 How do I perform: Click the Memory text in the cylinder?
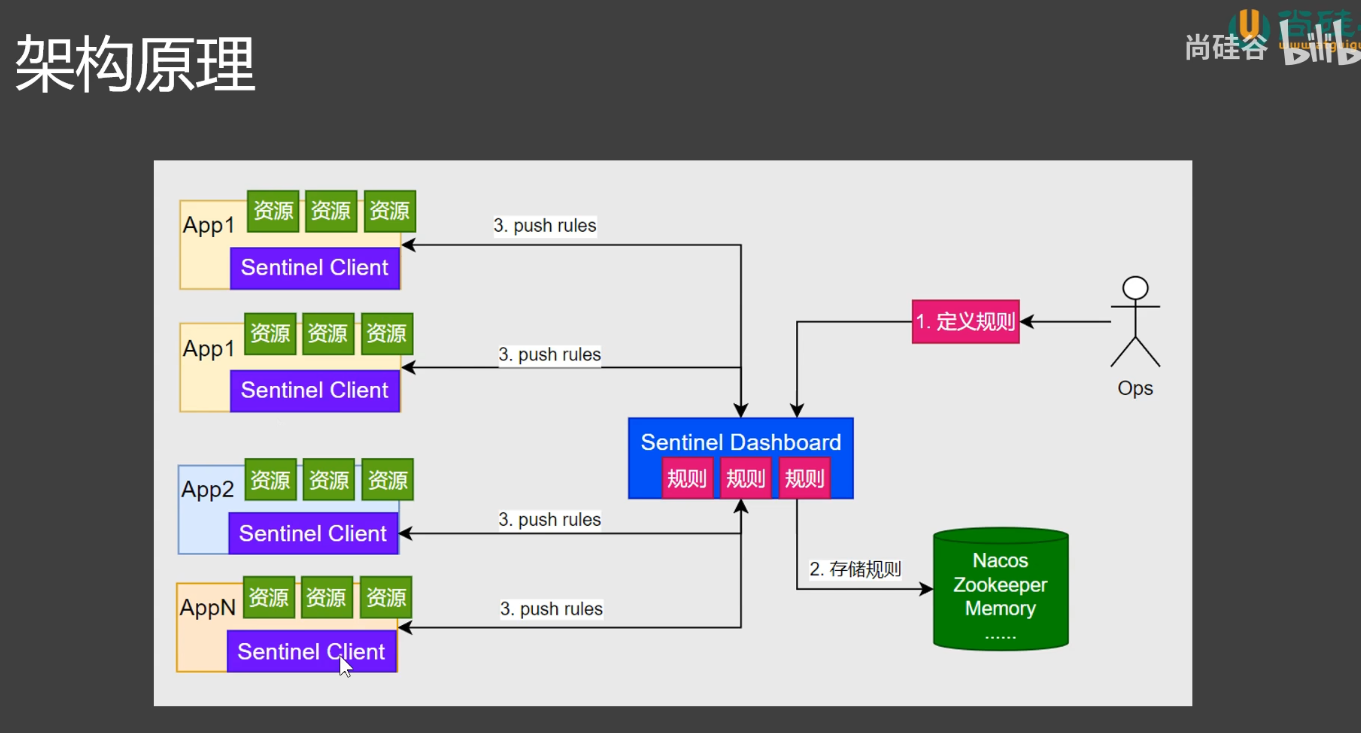tap(1000, 608)
